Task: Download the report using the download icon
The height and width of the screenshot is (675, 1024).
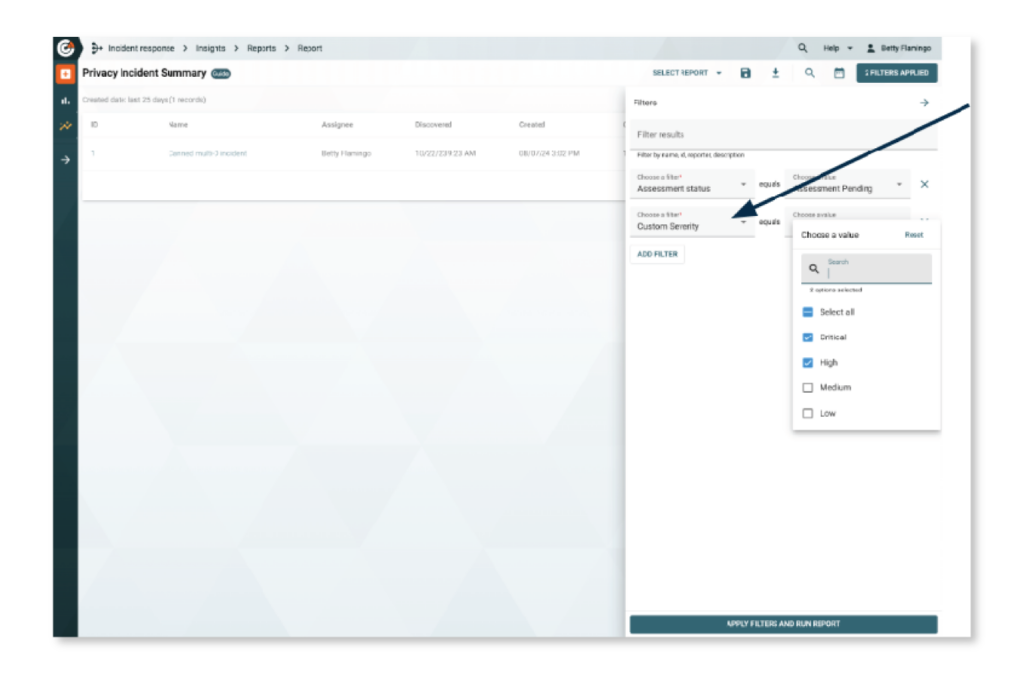Action: [x=775, y=73]
